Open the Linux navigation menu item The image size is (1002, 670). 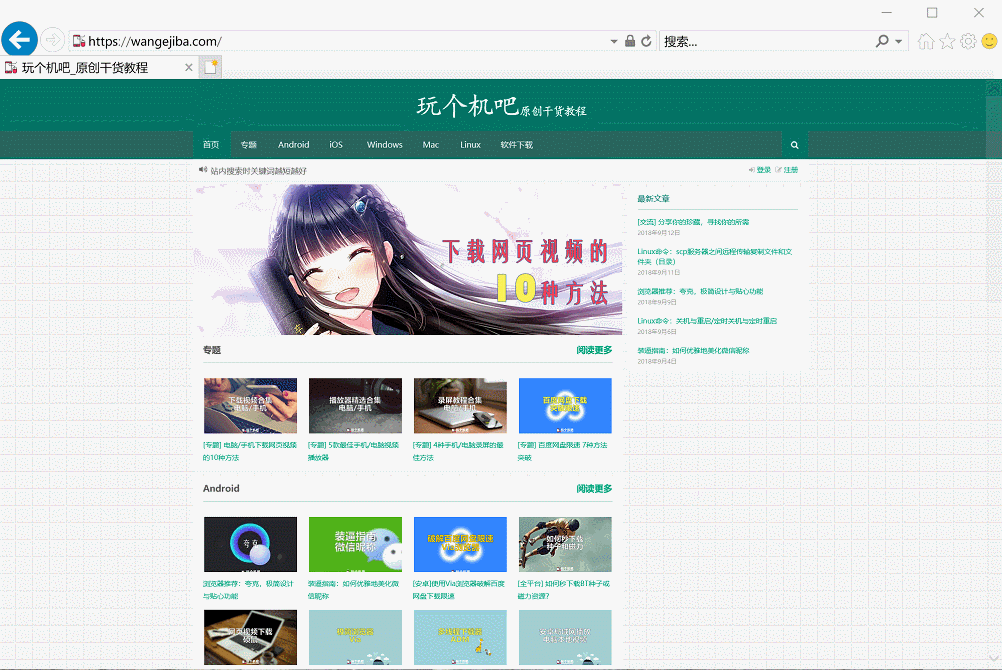[x=470, y=145]
